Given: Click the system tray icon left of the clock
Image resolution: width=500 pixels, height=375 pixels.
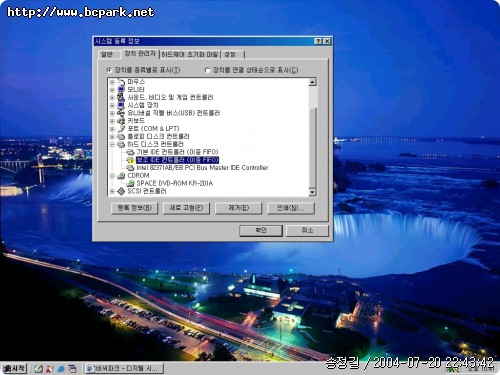Looking at the screenshot, I should [x=453, y=369].
